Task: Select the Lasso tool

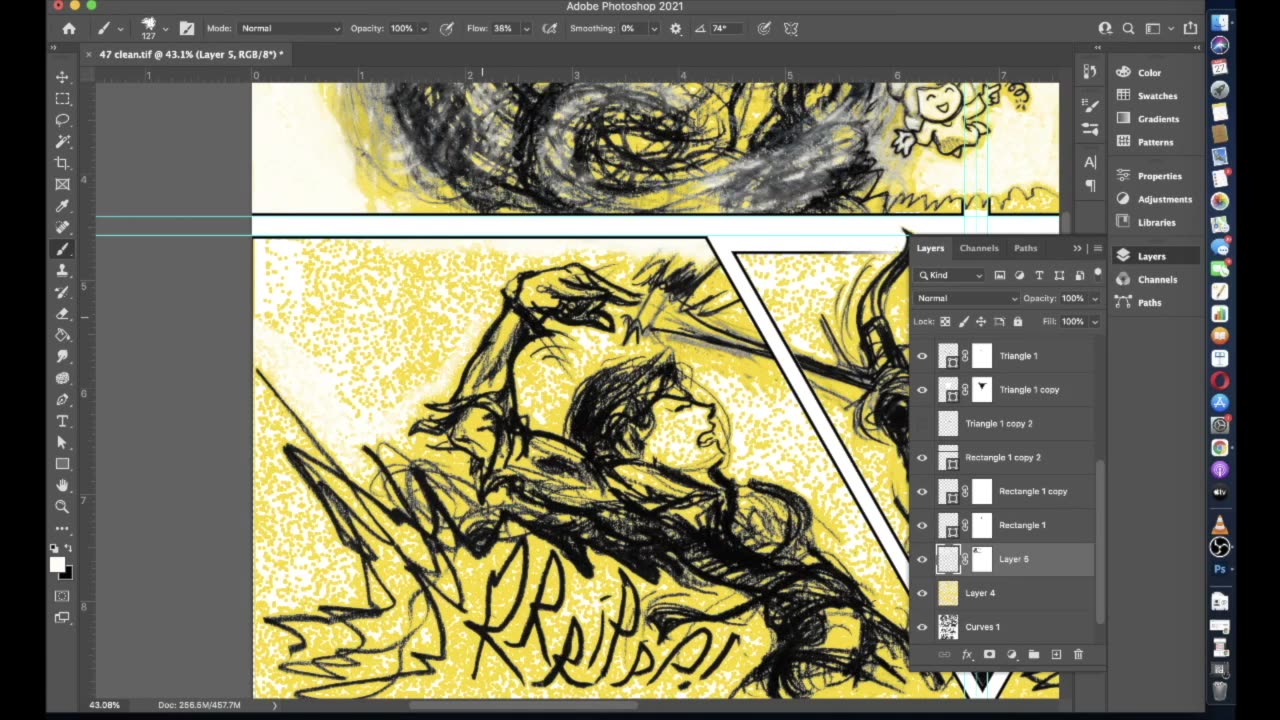Action: coord(62,120)
